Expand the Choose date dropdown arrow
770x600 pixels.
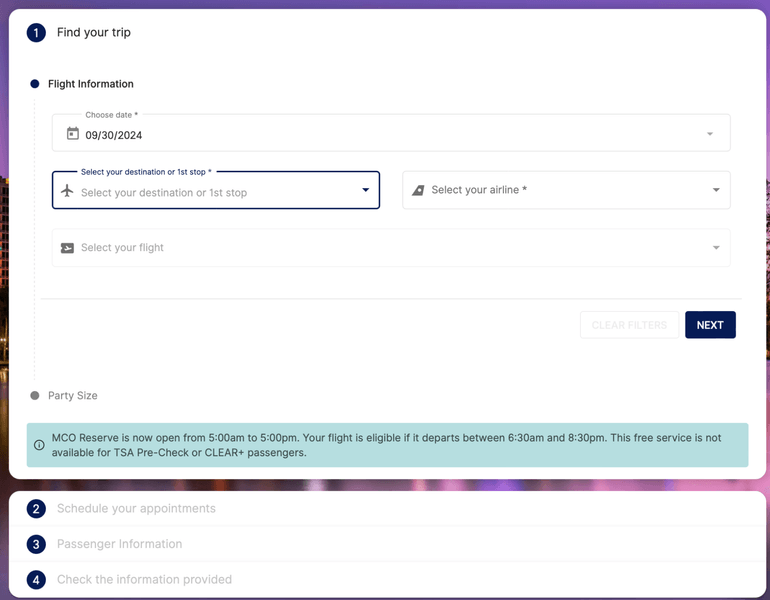pos(710,134)
